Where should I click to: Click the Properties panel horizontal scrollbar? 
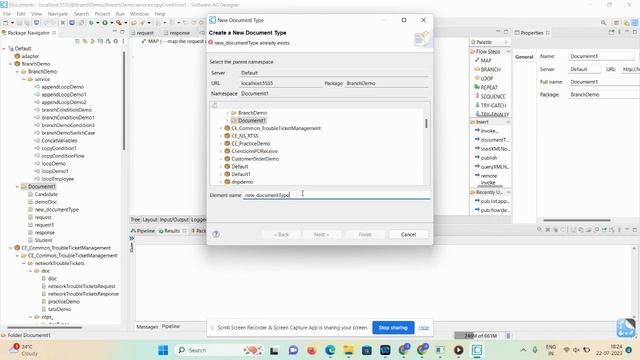(x=576, y=220)
